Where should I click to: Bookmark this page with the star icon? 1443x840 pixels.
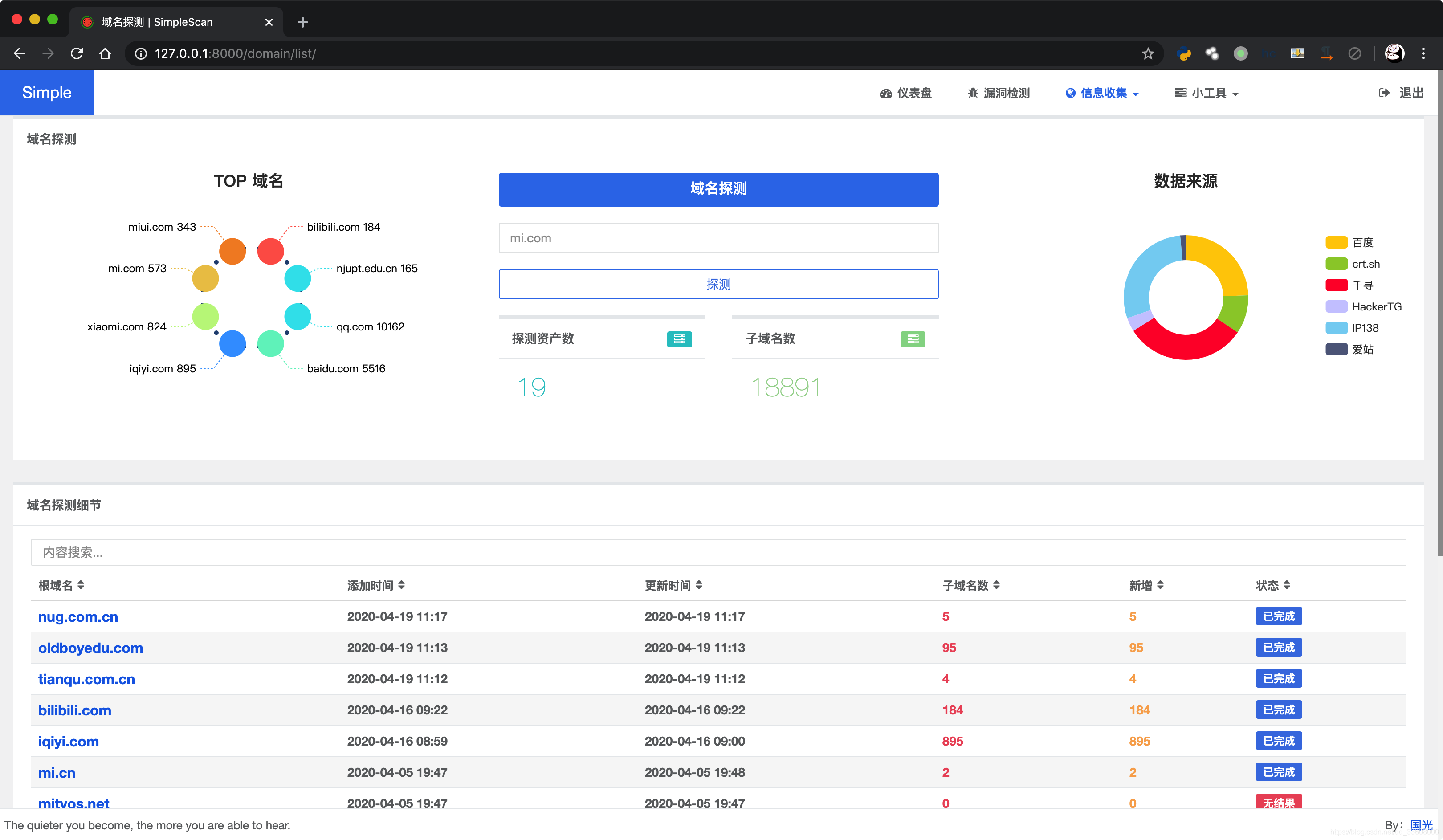tap(1148, 53)
